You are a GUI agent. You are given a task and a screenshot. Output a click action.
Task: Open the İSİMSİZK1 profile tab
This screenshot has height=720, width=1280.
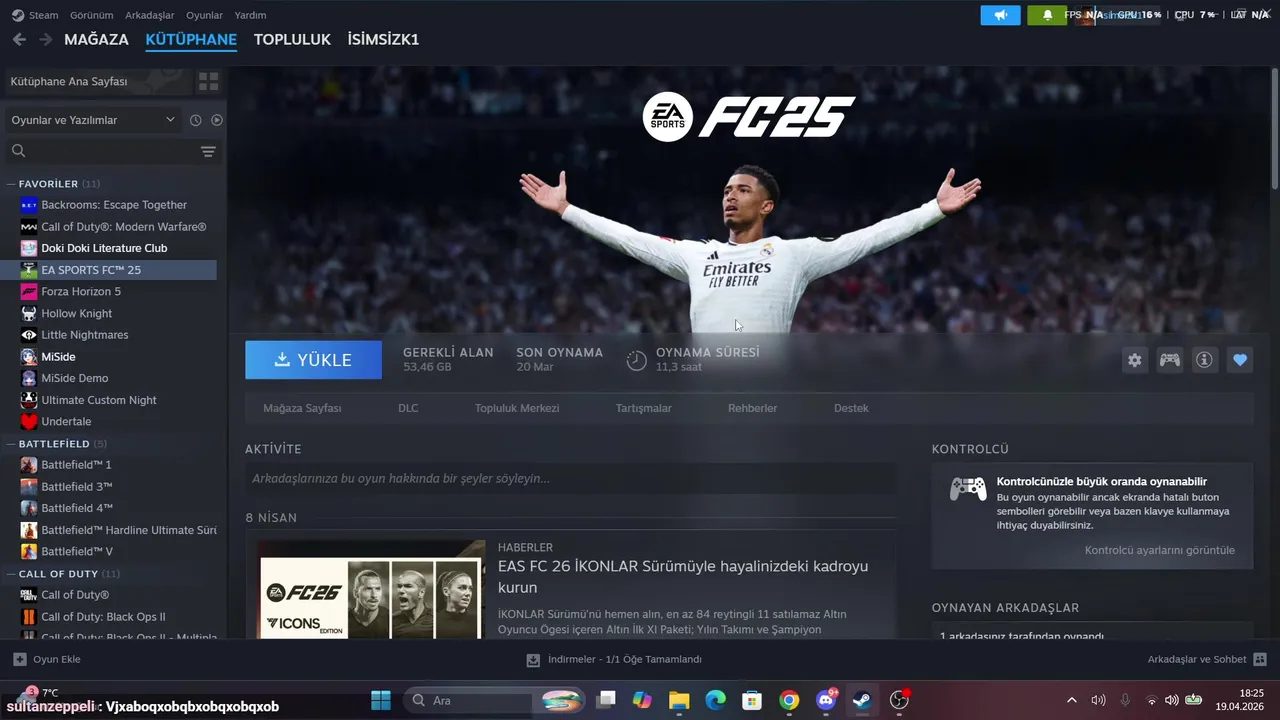[383, 39]
